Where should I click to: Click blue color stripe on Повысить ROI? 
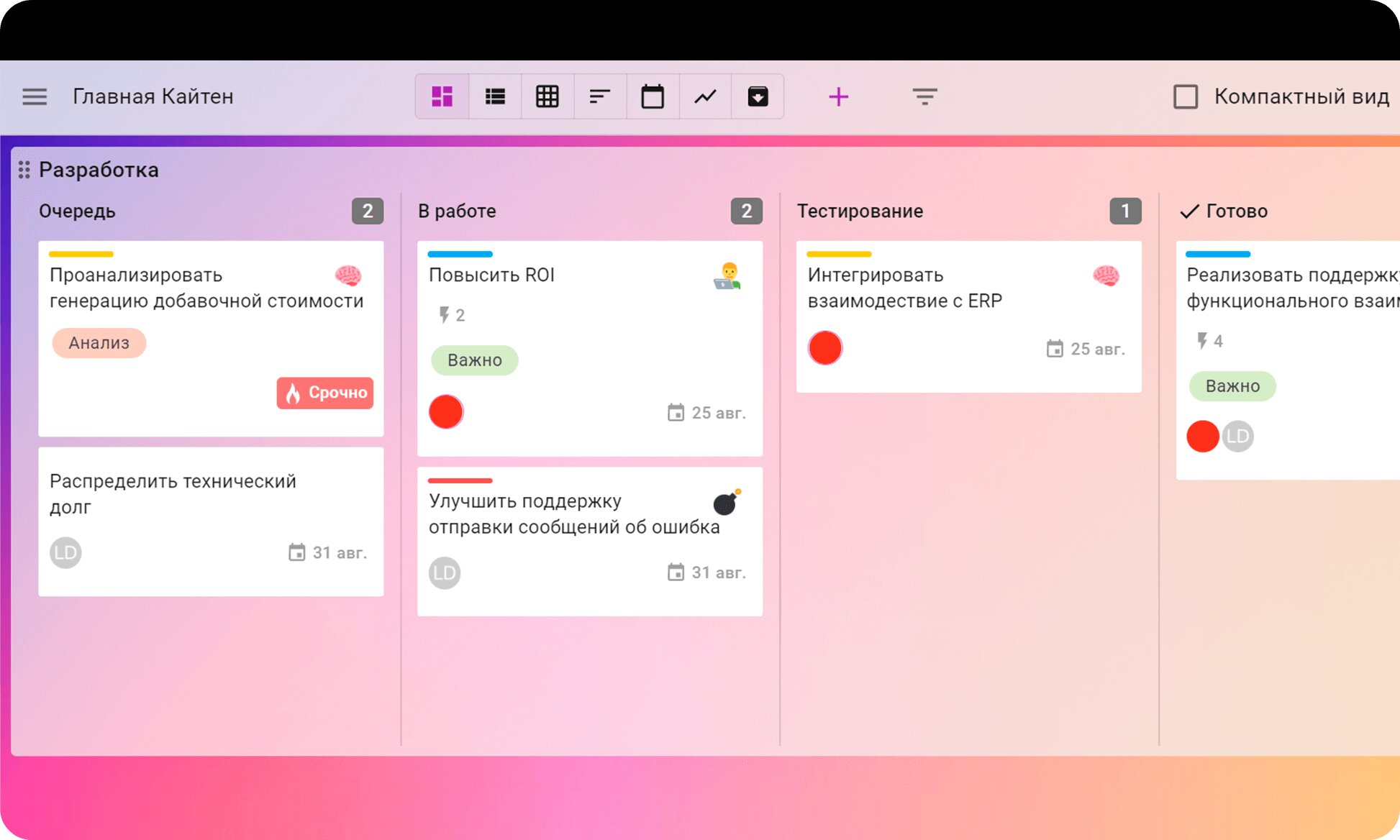click(x=460, y=254)
